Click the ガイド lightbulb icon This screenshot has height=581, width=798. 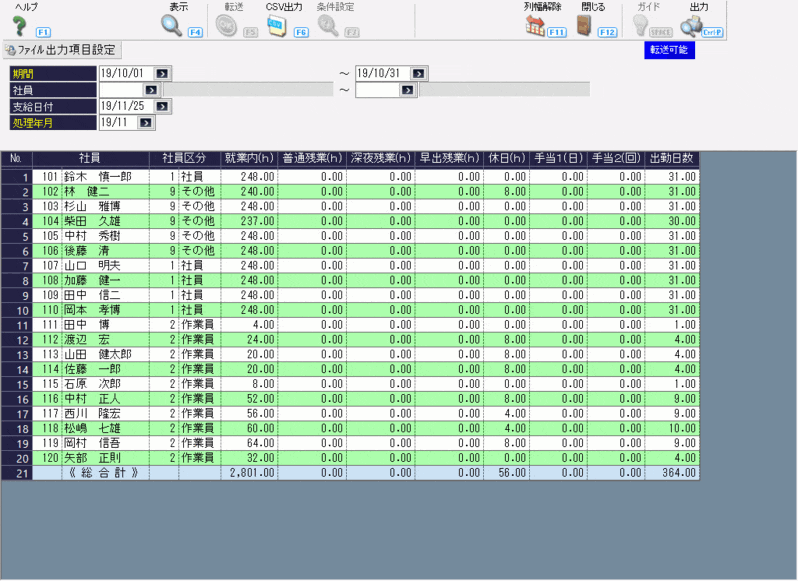click(640, 26)
